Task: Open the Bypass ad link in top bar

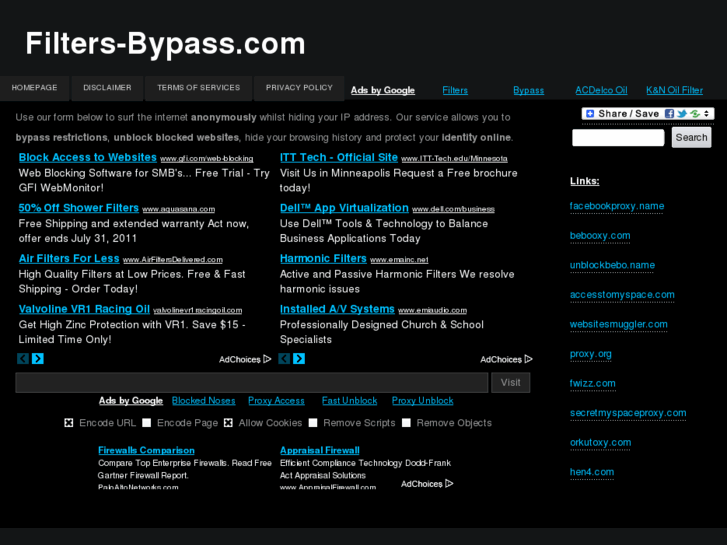Action: tap(529, 90)
